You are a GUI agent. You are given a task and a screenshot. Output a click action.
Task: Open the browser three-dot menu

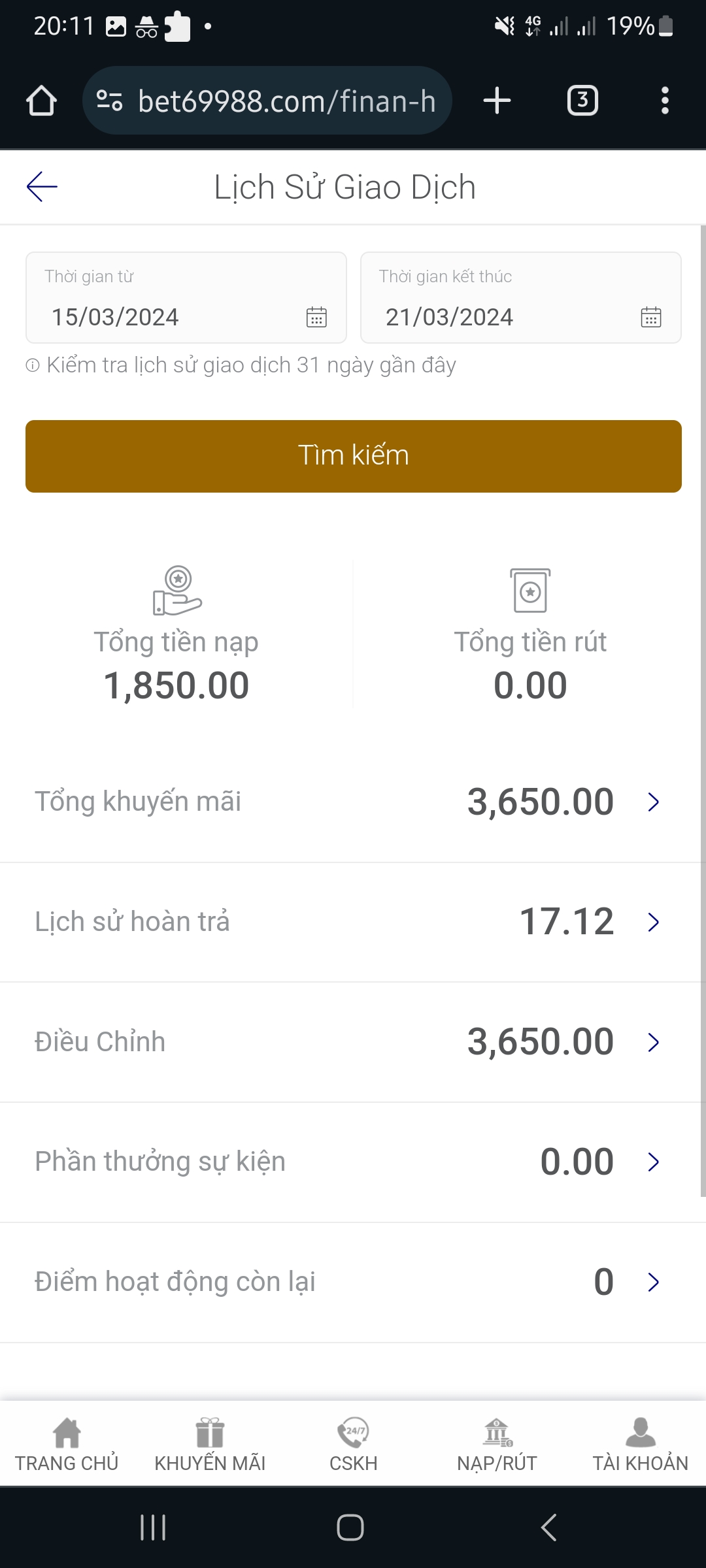point(665,101)
